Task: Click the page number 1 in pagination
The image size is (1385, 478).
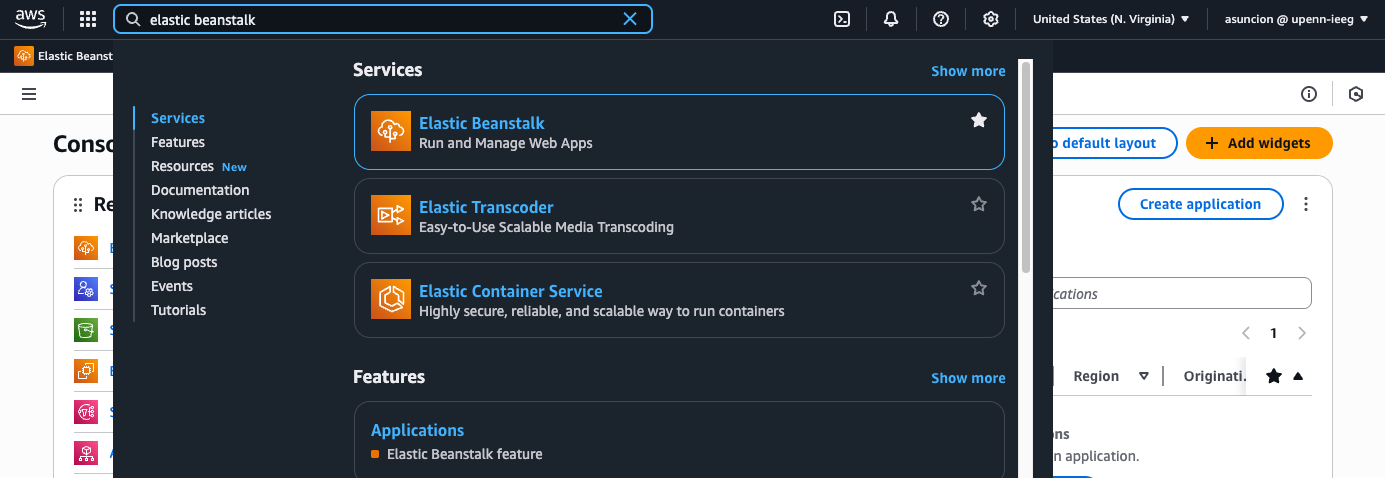Action: [x=1273, y=333]
